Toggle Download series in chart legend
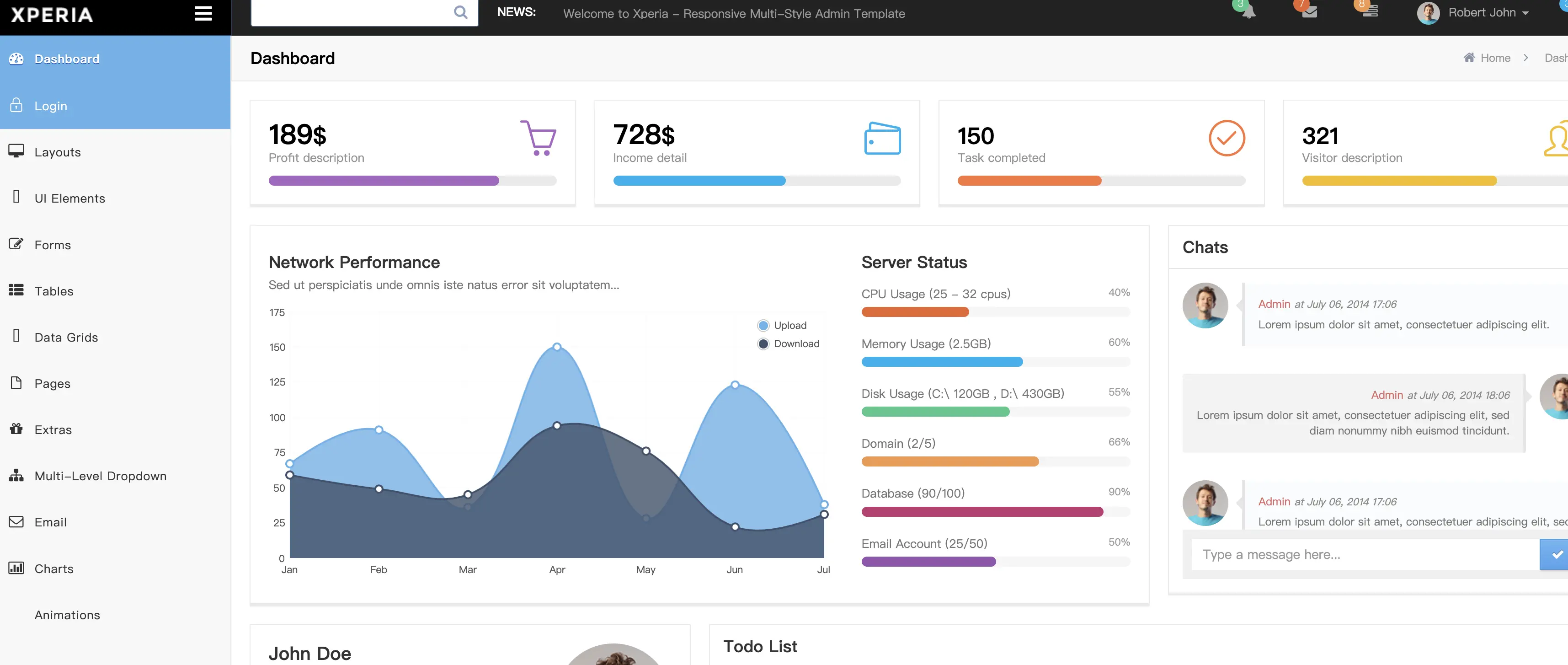The width and height of the screenshot is (1568, 665). pos(789,343)
